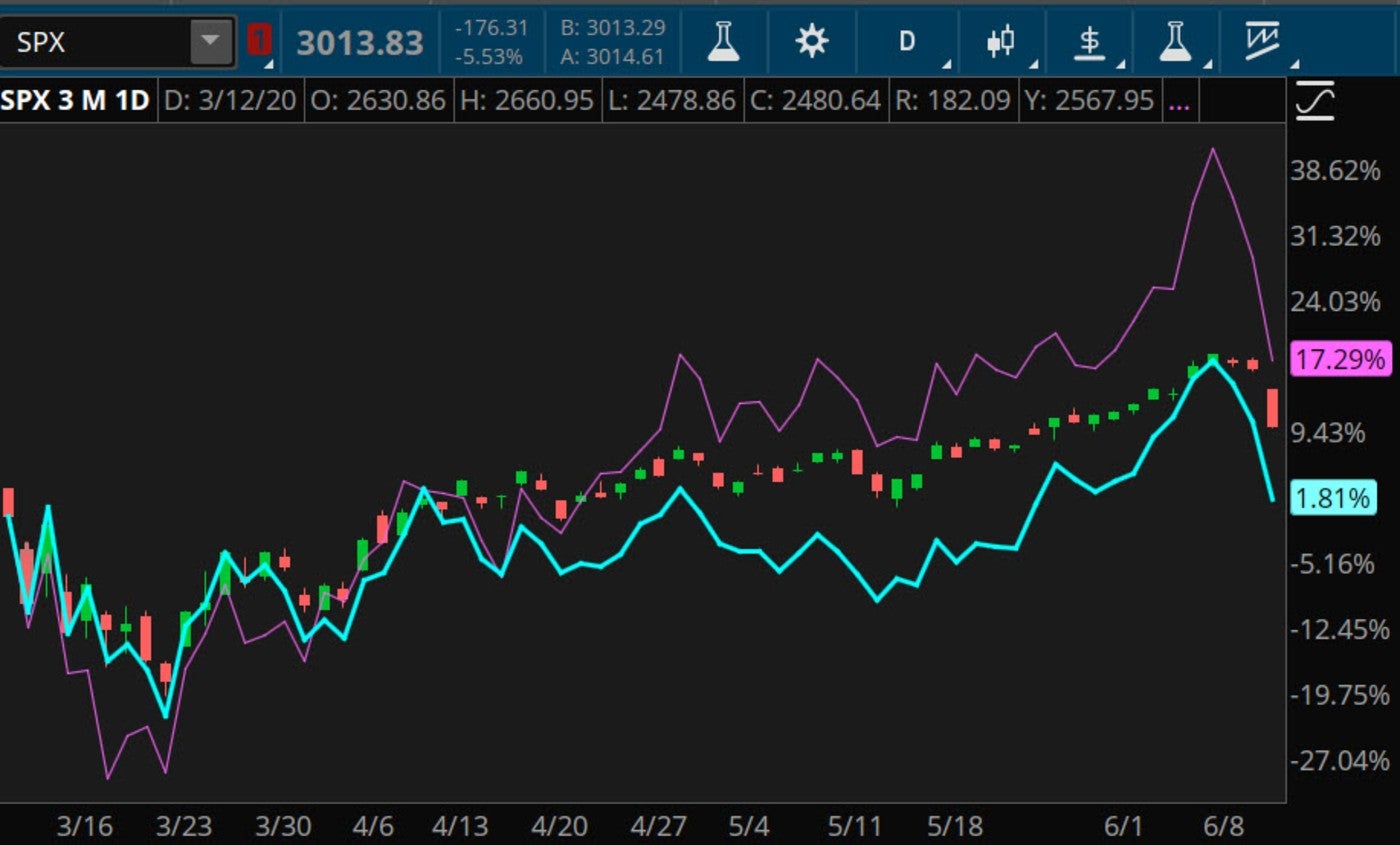1400x845 pixels.
Task: Click the 3/30 date on time axis
Action: point(283,826)
